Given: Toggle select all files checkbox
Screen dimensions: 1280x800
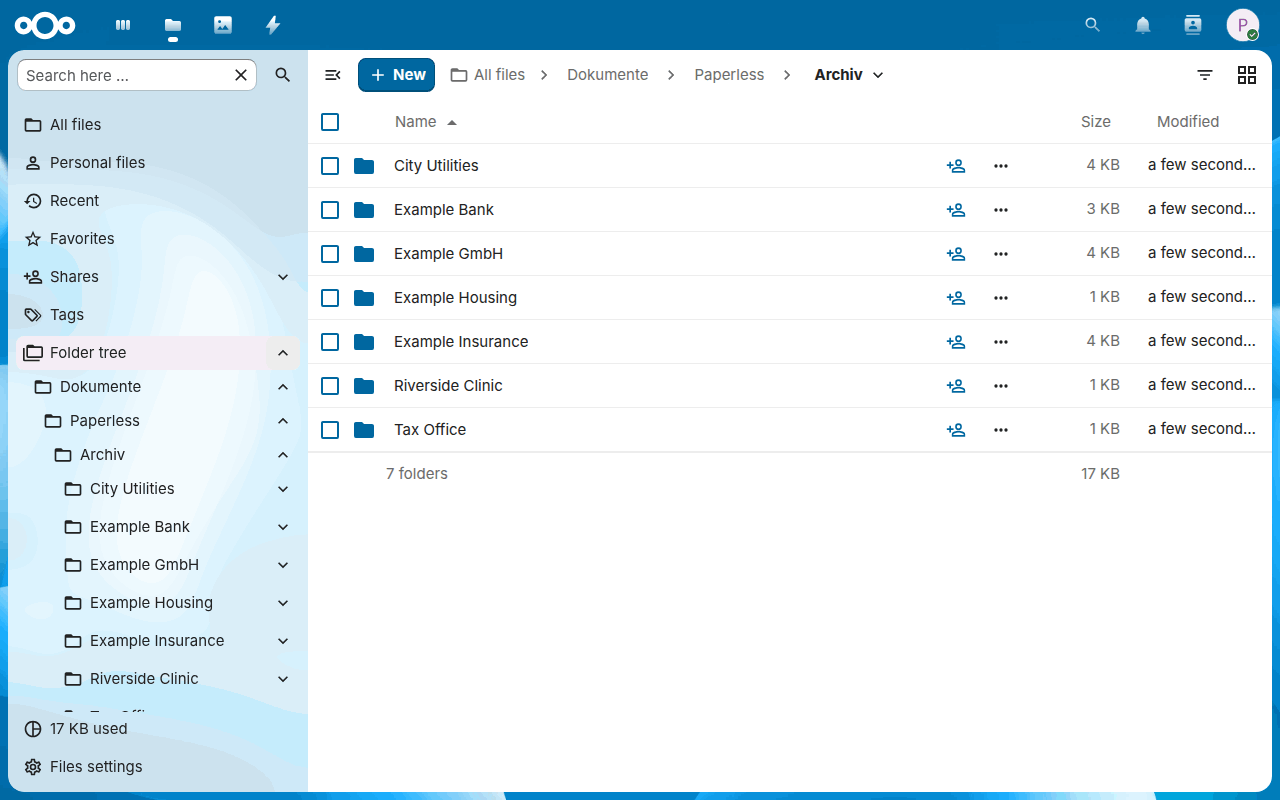Looking at the screenshot, I should [x=330, y=122].
